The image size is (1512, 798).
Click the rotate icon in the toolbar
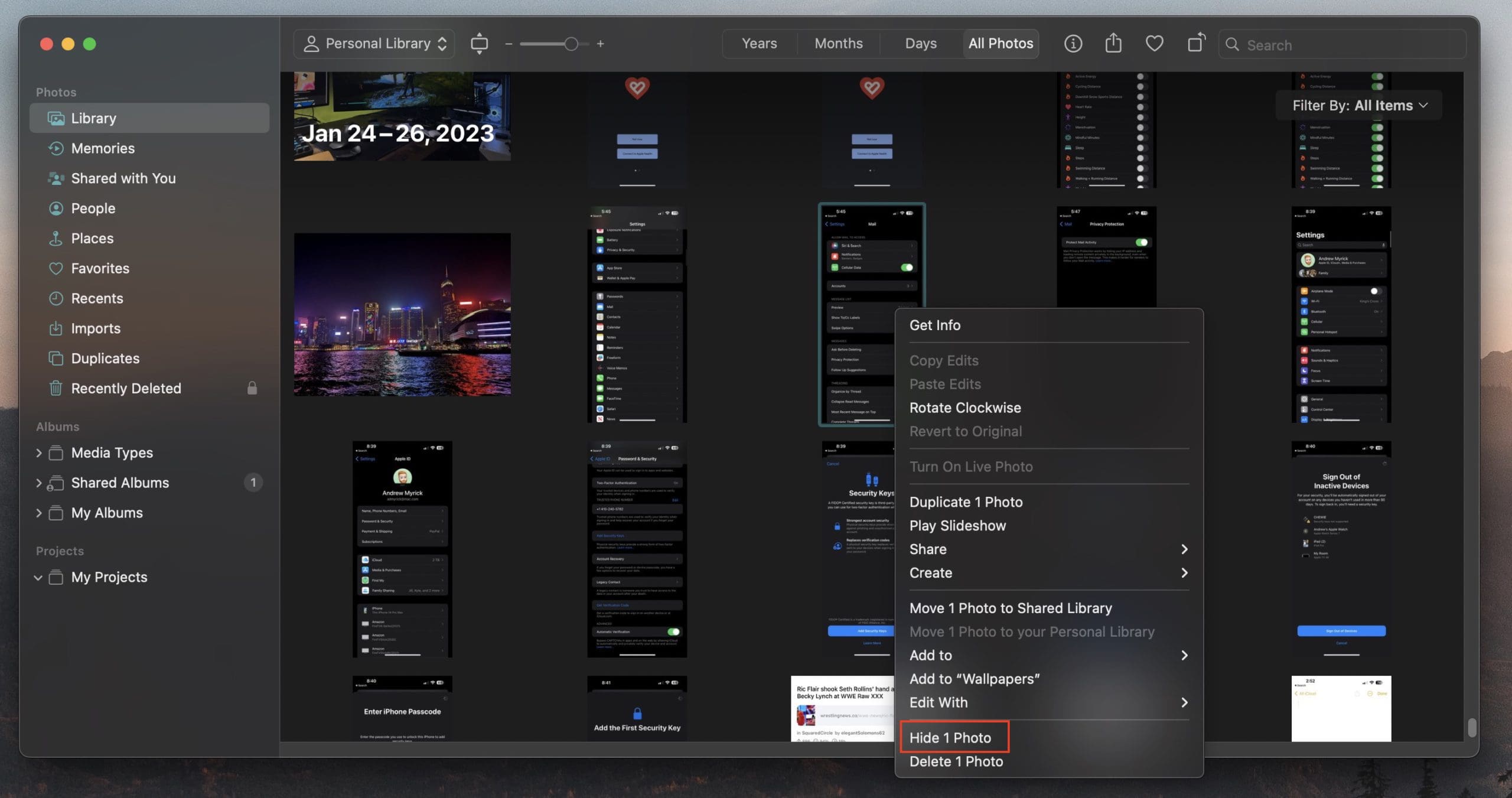pyautogui.click(x=1196, y=43)
